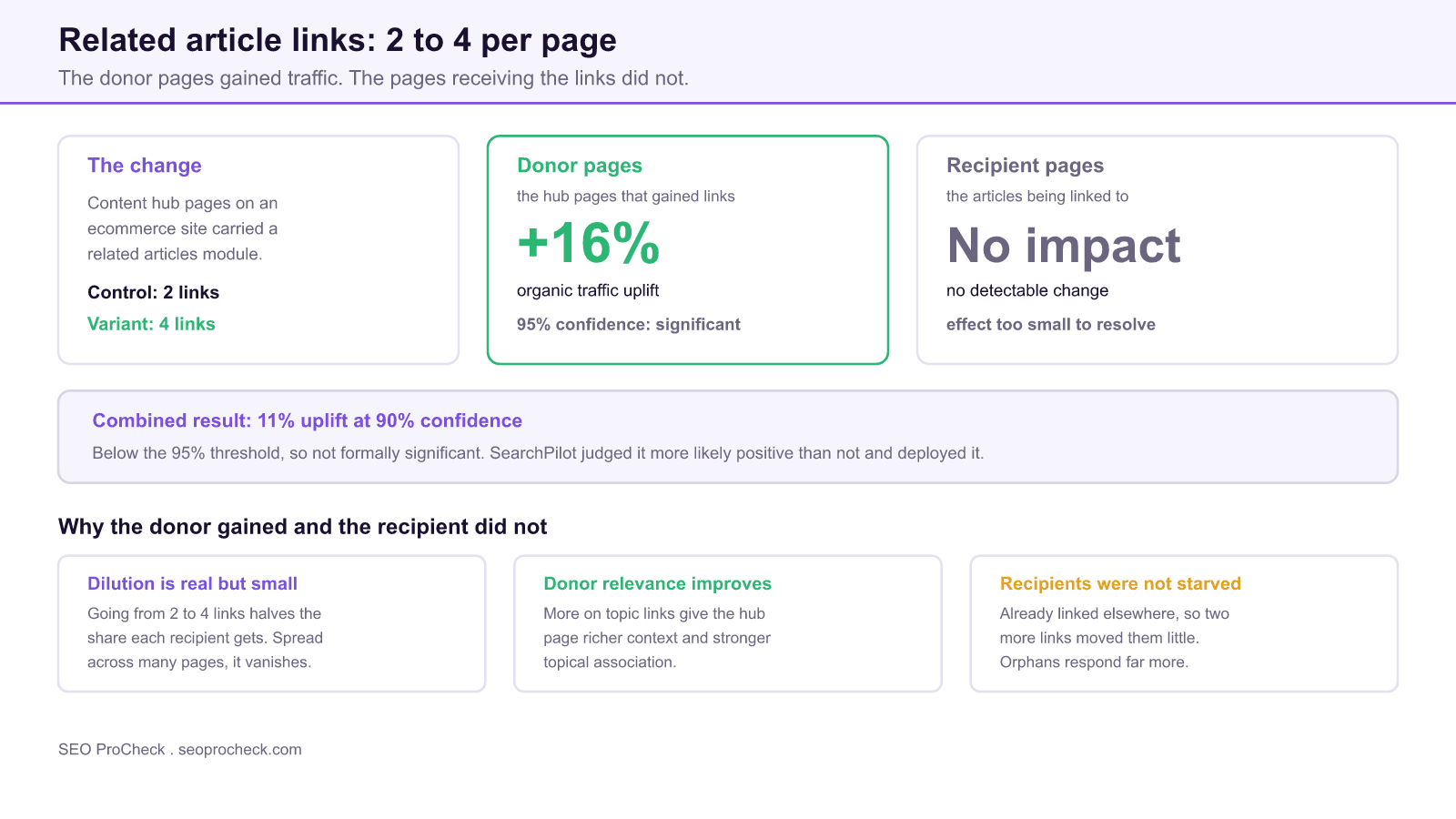This screenshot has width=1456, height=819.
Task: Select the 'Donor relevance improves' heading
Action: pos(657,584)
